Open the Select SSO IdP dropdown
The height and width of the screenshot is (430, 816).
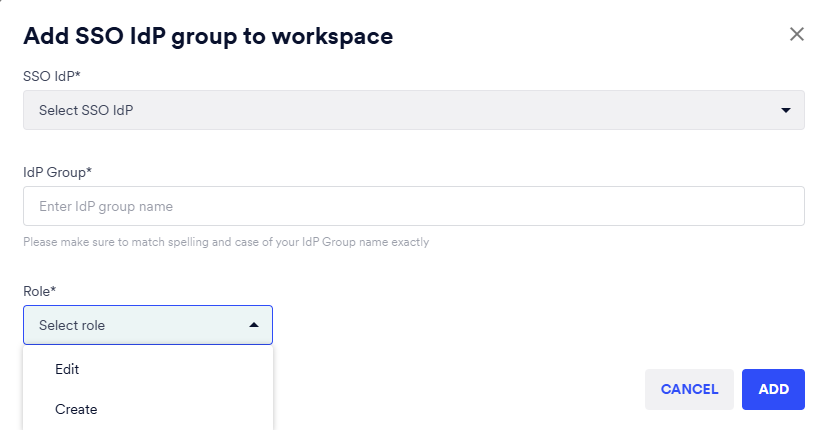[x=413, y=110]
